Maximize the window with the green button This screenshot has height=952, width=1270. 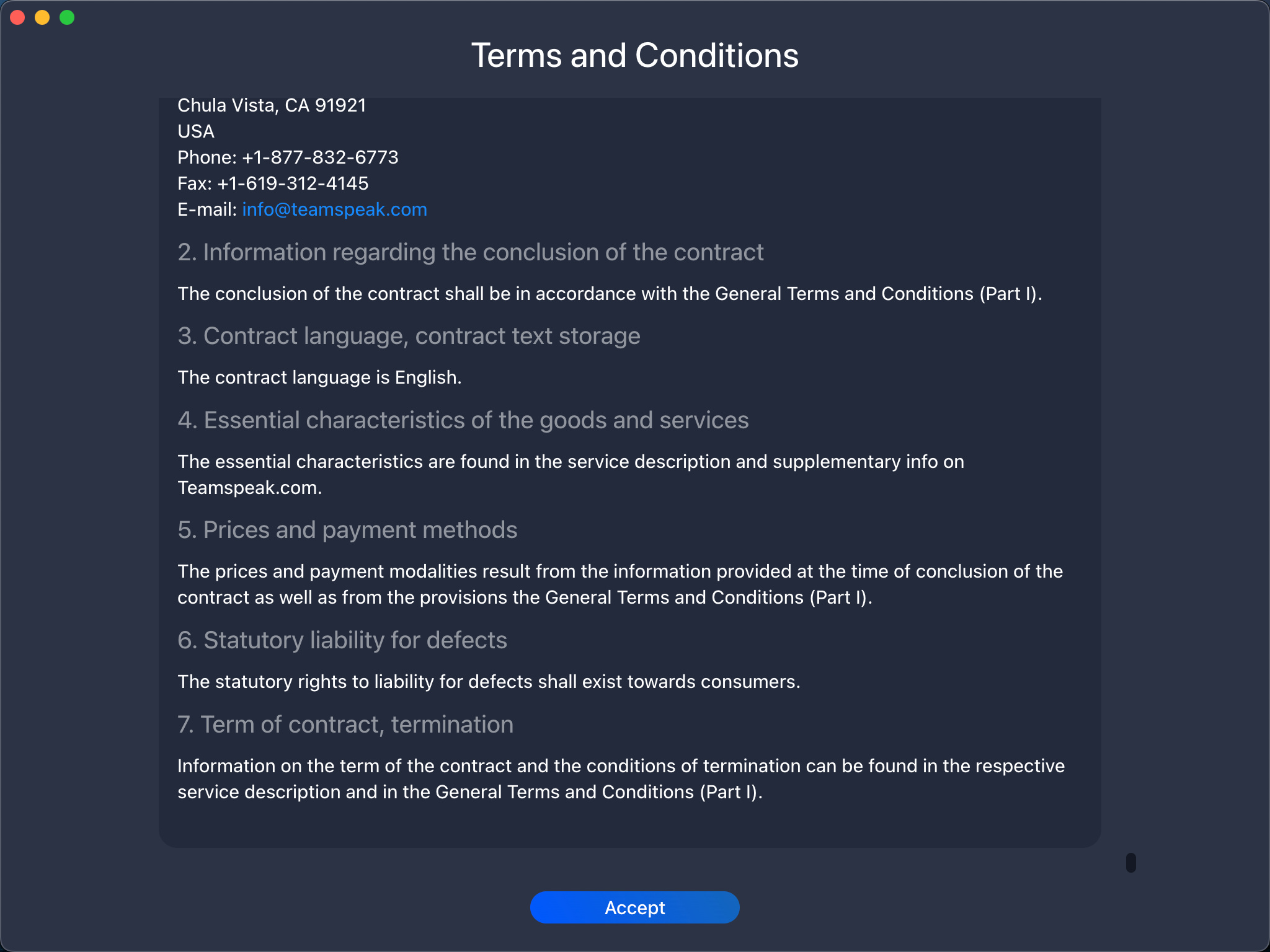67,17
